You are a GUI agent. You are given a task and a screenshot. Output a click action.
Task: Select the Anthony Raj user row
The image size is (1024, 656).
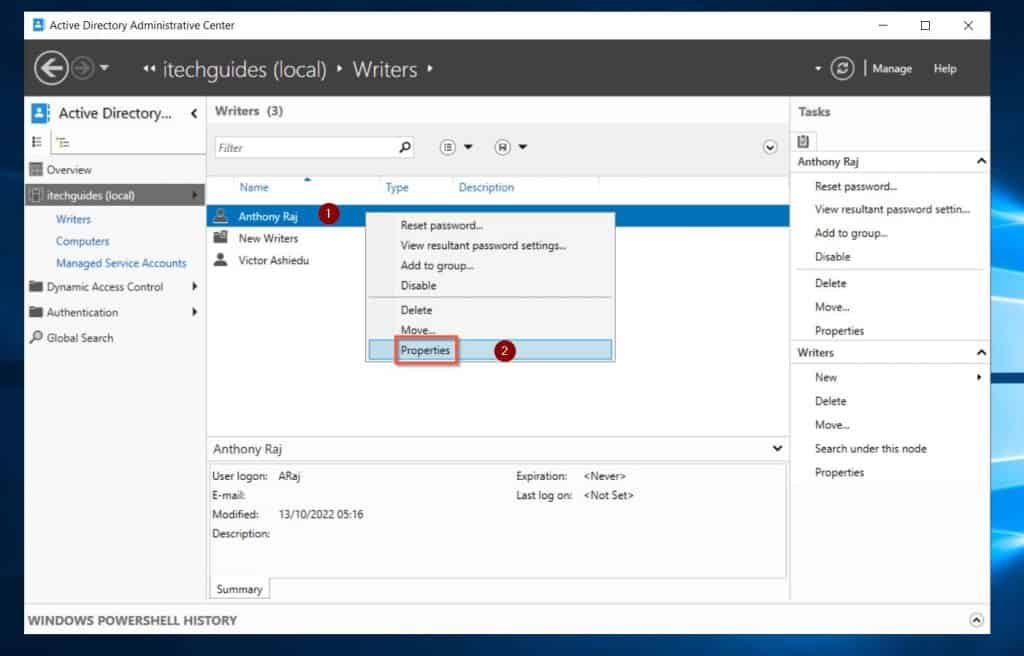click(498, 216)
